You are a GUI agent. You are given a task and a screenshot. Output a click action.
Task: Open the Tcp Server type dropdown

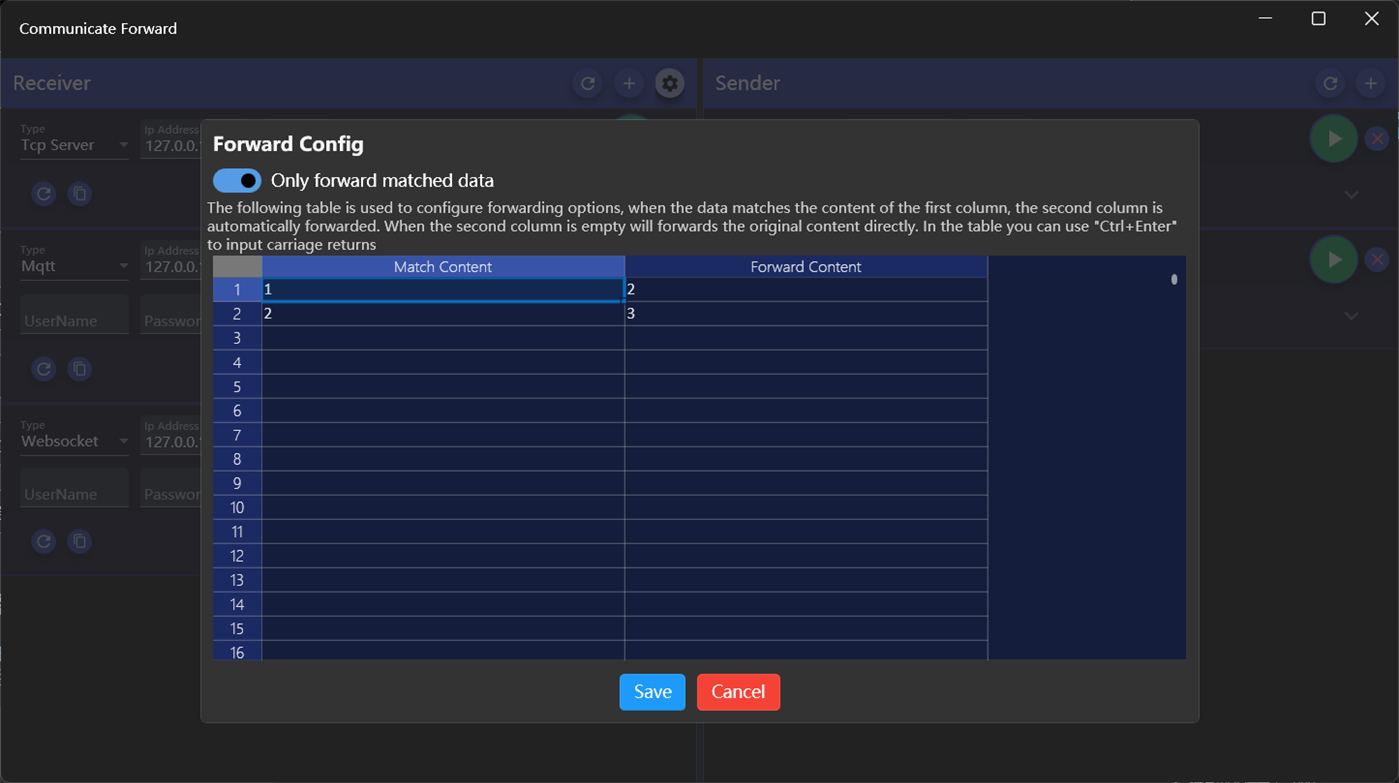(75, 145)
